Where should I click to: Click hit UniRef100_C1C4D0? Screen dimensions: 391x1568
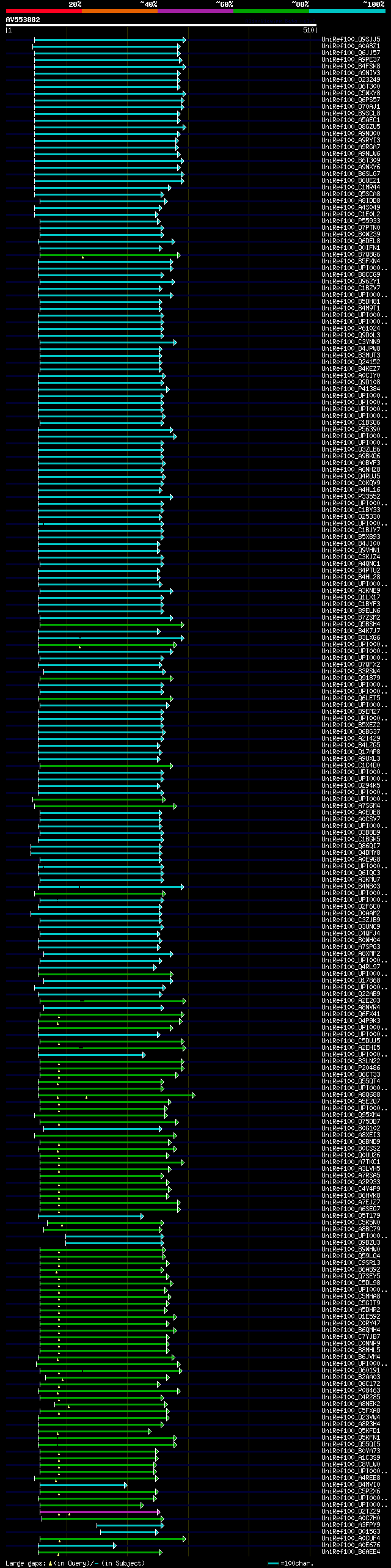pyautogui.click(x=351, y=766)
